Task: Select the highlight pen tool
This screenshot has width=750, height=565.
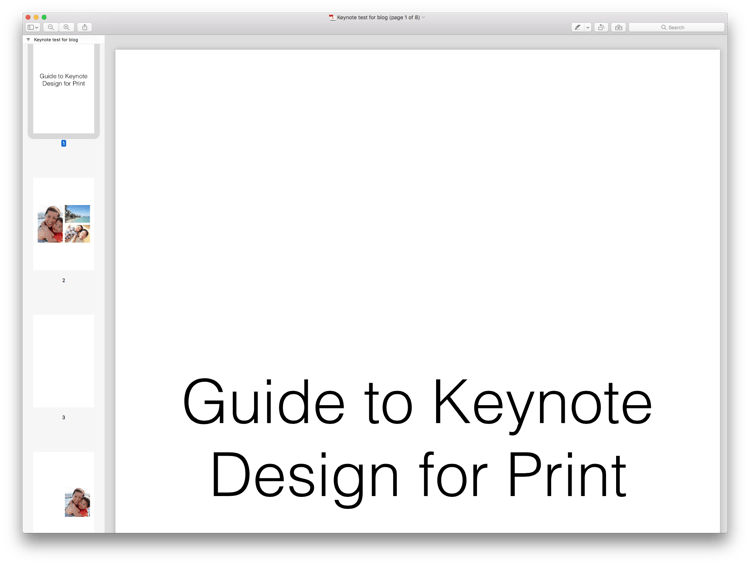Action: (x=578, y=27)
